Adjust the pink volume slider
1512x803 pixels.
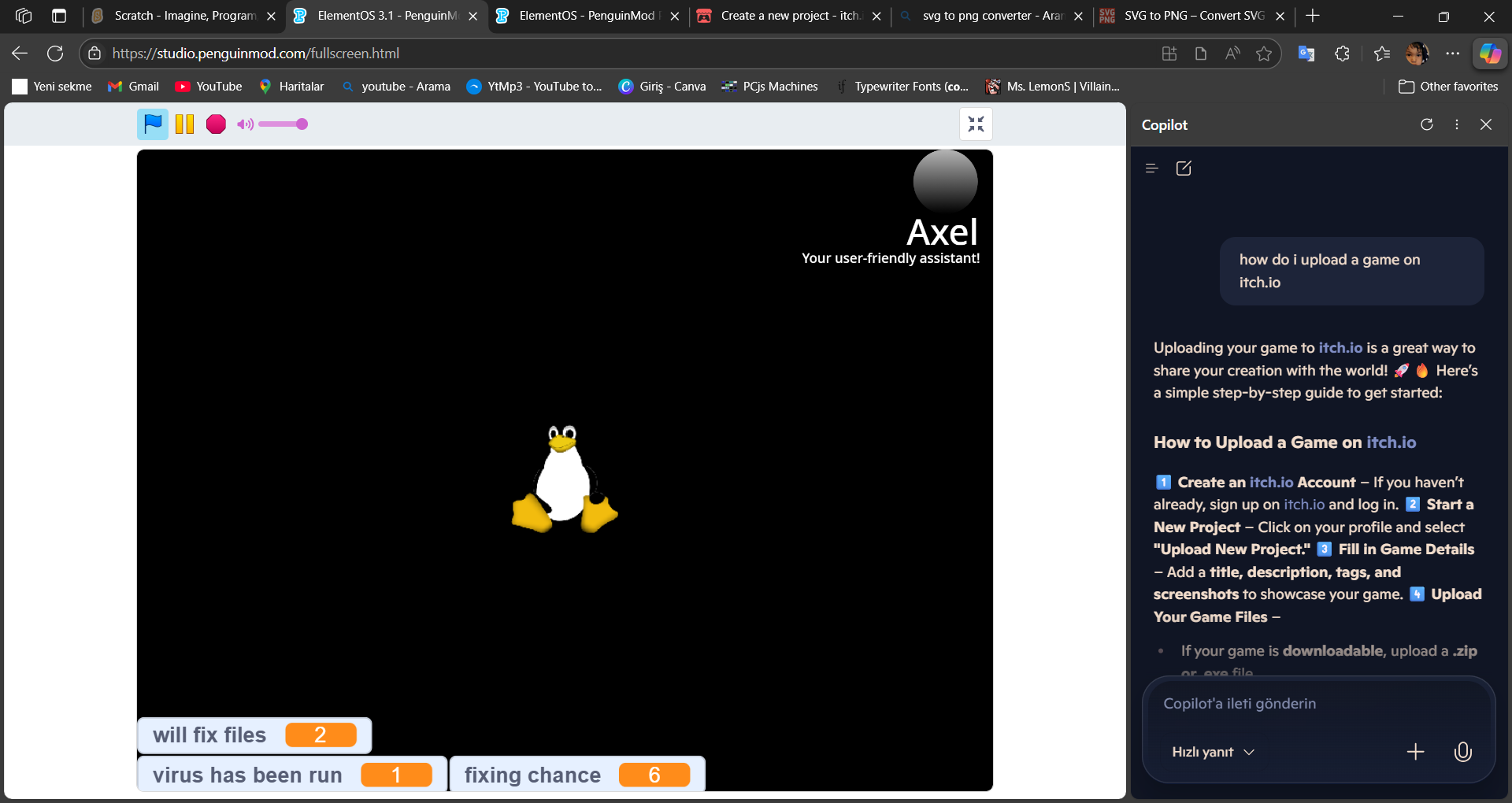click(x=283, y=124)
